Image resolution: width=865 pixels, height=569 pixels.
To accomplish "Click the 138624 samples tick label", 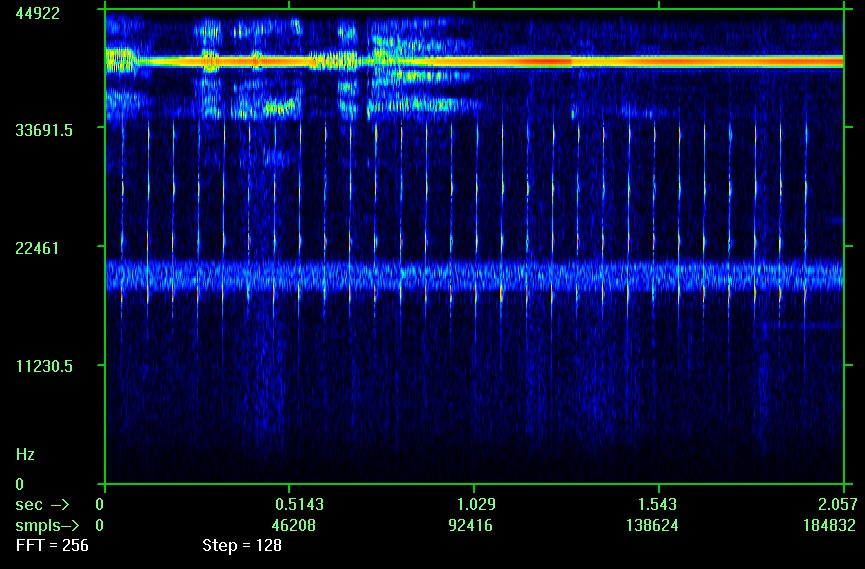I will point(652,525).
